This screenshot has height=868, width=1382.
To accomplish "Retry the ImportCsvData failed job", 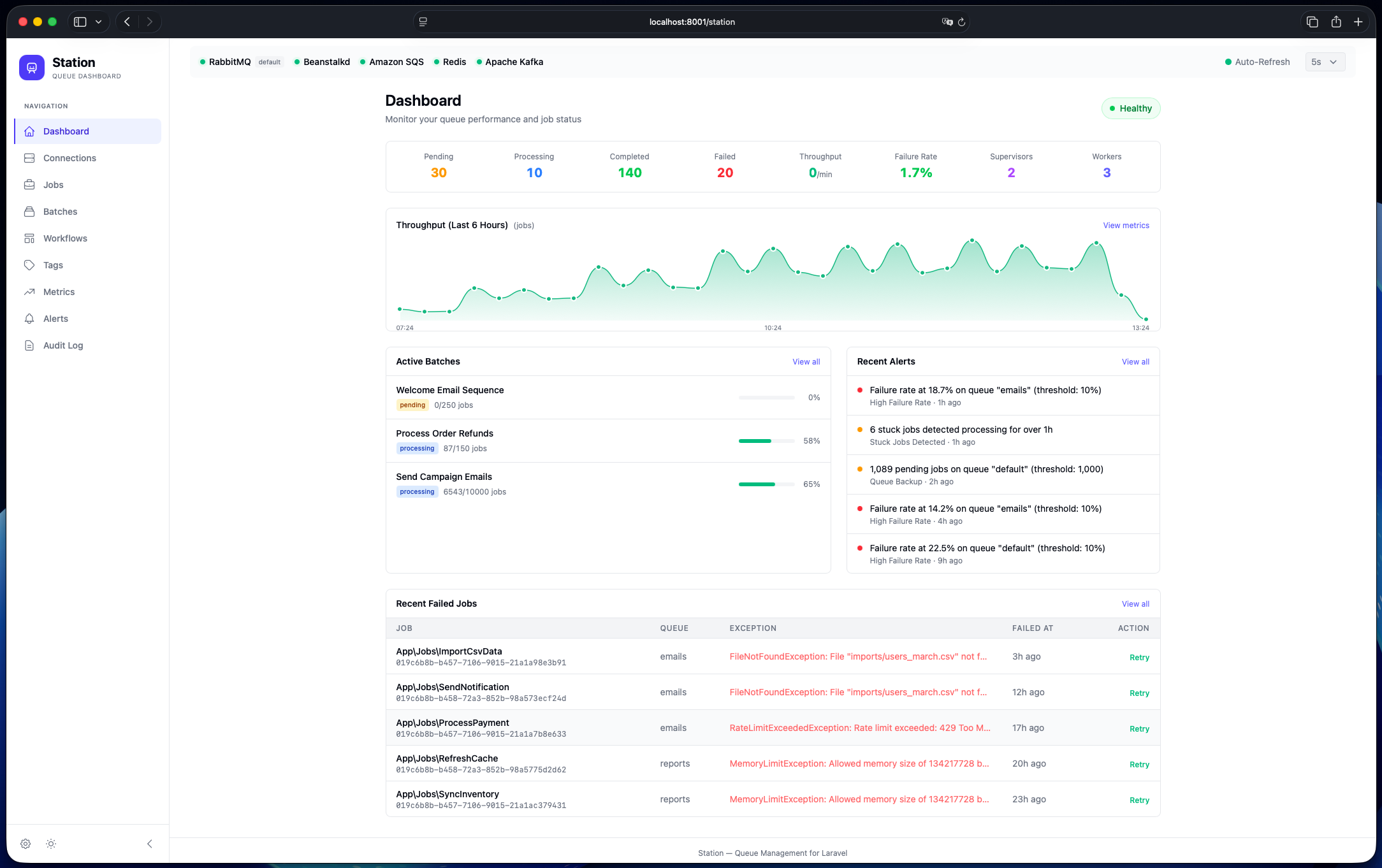I will click(1138, 658).
